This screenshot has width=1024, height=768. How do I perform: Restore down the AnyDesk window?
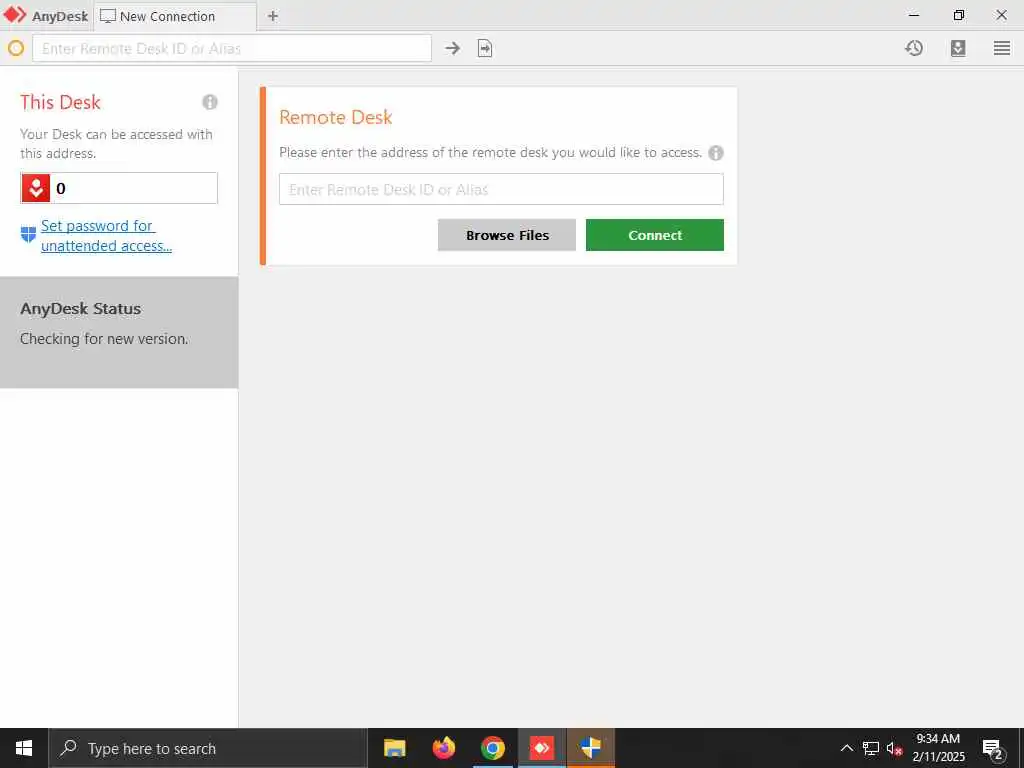pyautogui.click(x=958, y=15)
